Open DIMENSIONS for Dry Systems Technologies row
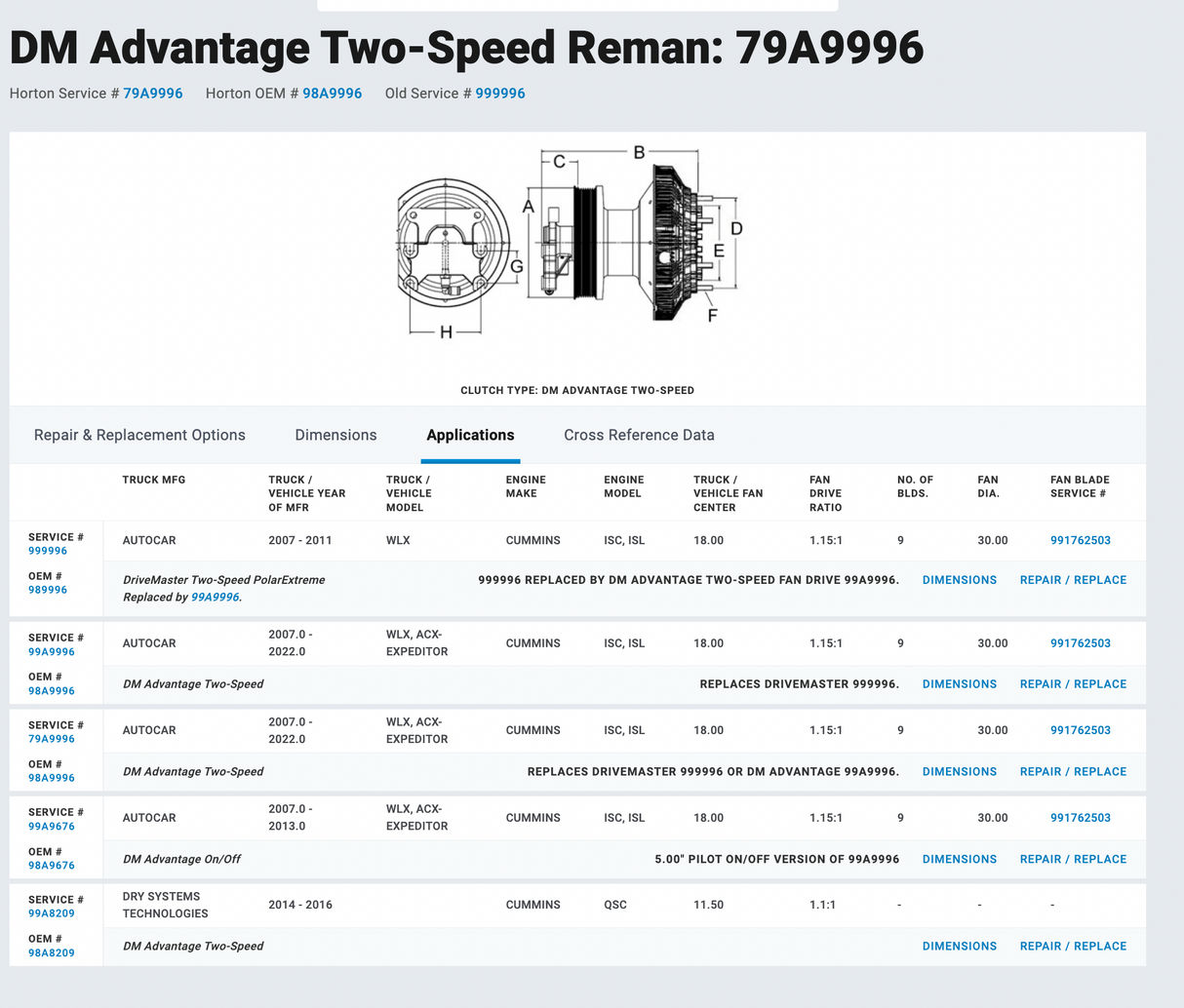Viewport: 1184px width, 1008px height. point(959,946)
